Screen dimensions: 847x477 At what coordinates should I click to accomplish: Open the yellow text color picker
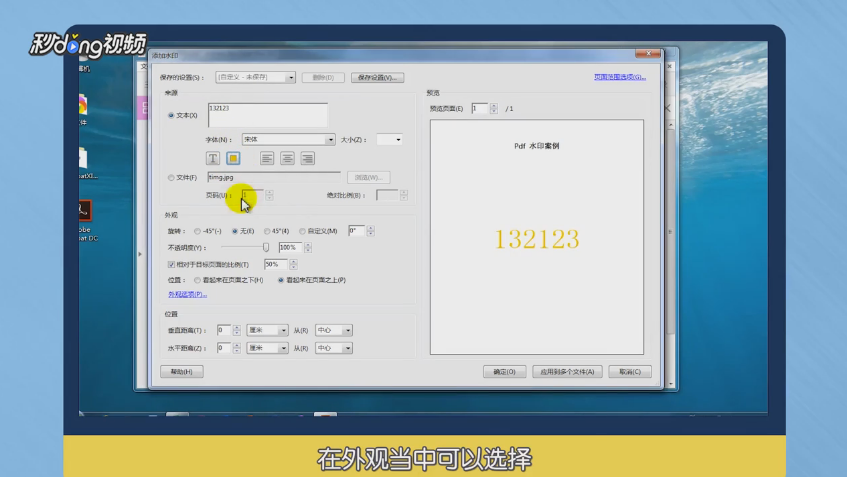coord(233,158)
